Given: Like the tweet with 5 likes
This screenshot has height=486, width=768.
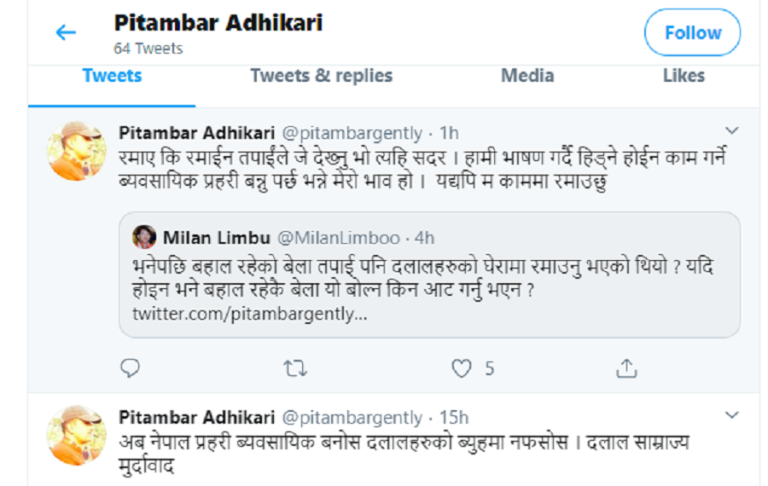Looking at the screenshot, I should click(x=461, y=369).
